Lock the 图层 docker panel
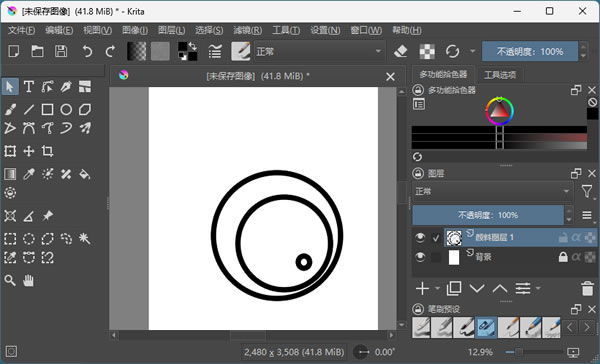Screen dimensions: 600x364 (418, 173)
